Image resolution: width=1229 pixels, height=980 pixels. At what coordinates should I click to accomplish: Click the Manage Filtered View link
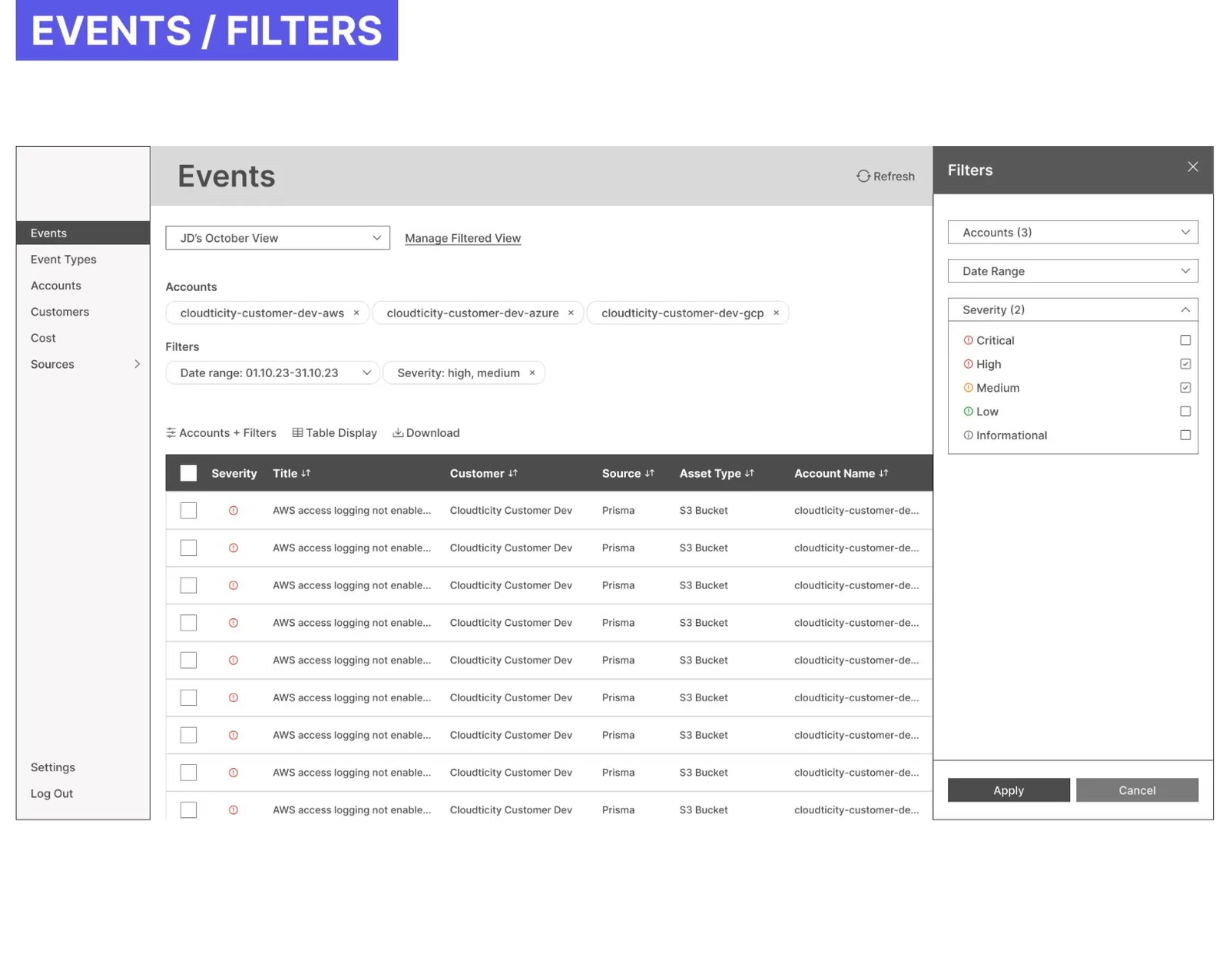[462, 238]
